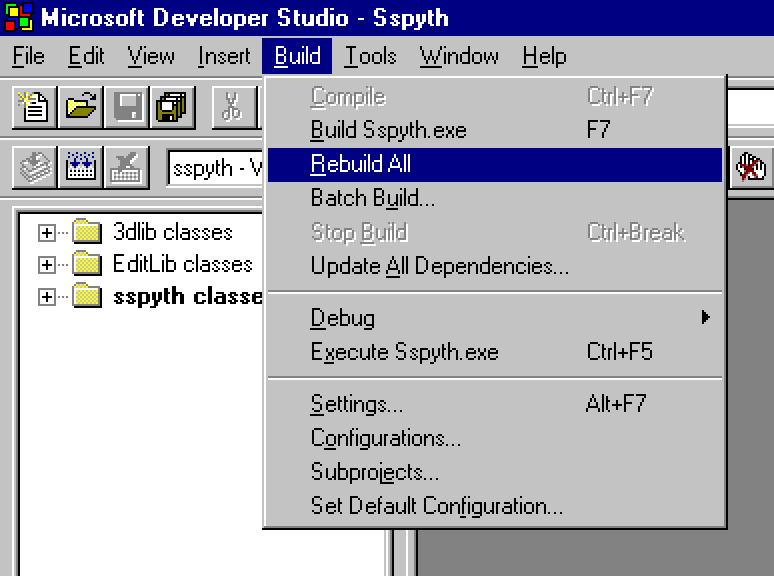The image size is (774, 576).
Task: Expand the 3dlib classes tree node
Action: coord(46,232)
